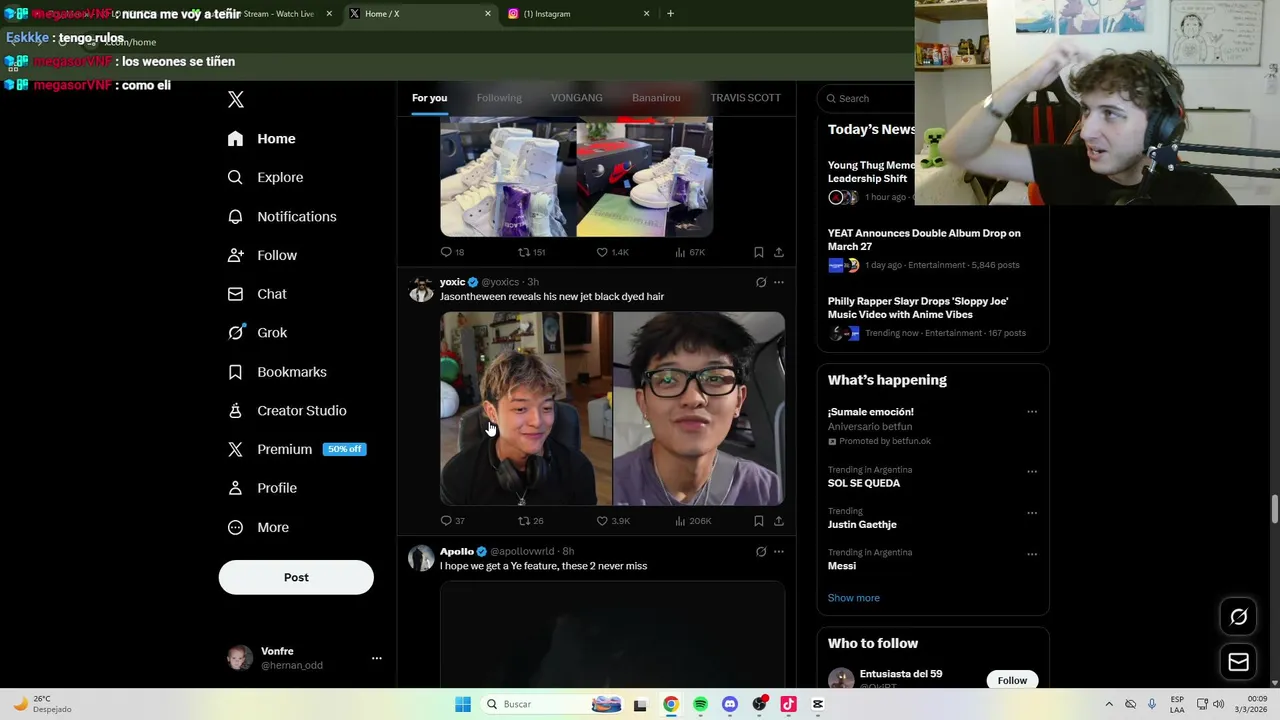Open Notifications from the sidebar
Screen dimensions: 1280x720
tap(282, 217)
